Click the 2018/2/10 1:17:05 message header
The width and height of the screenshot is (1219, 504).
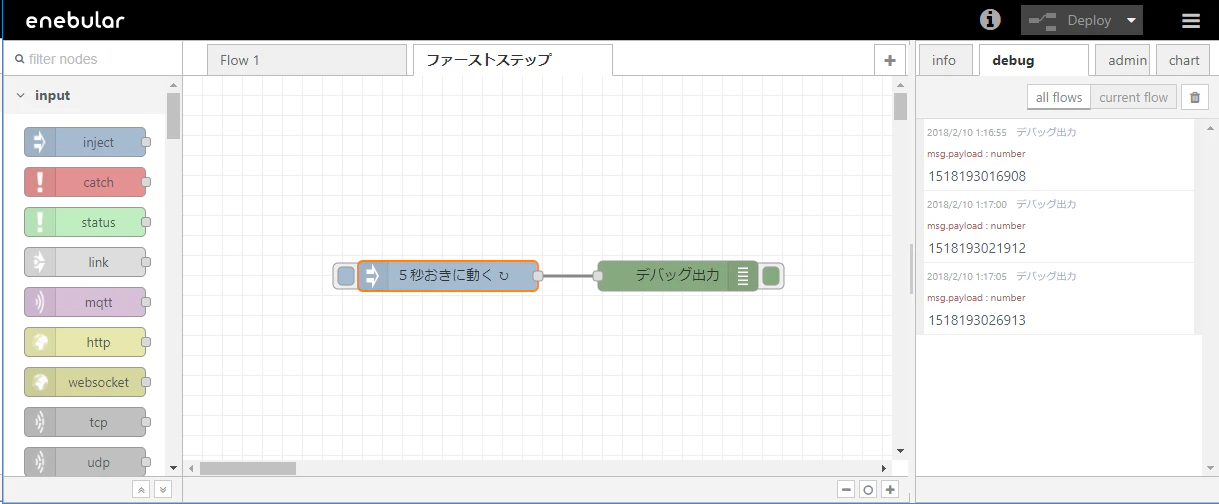point(1002,276)
